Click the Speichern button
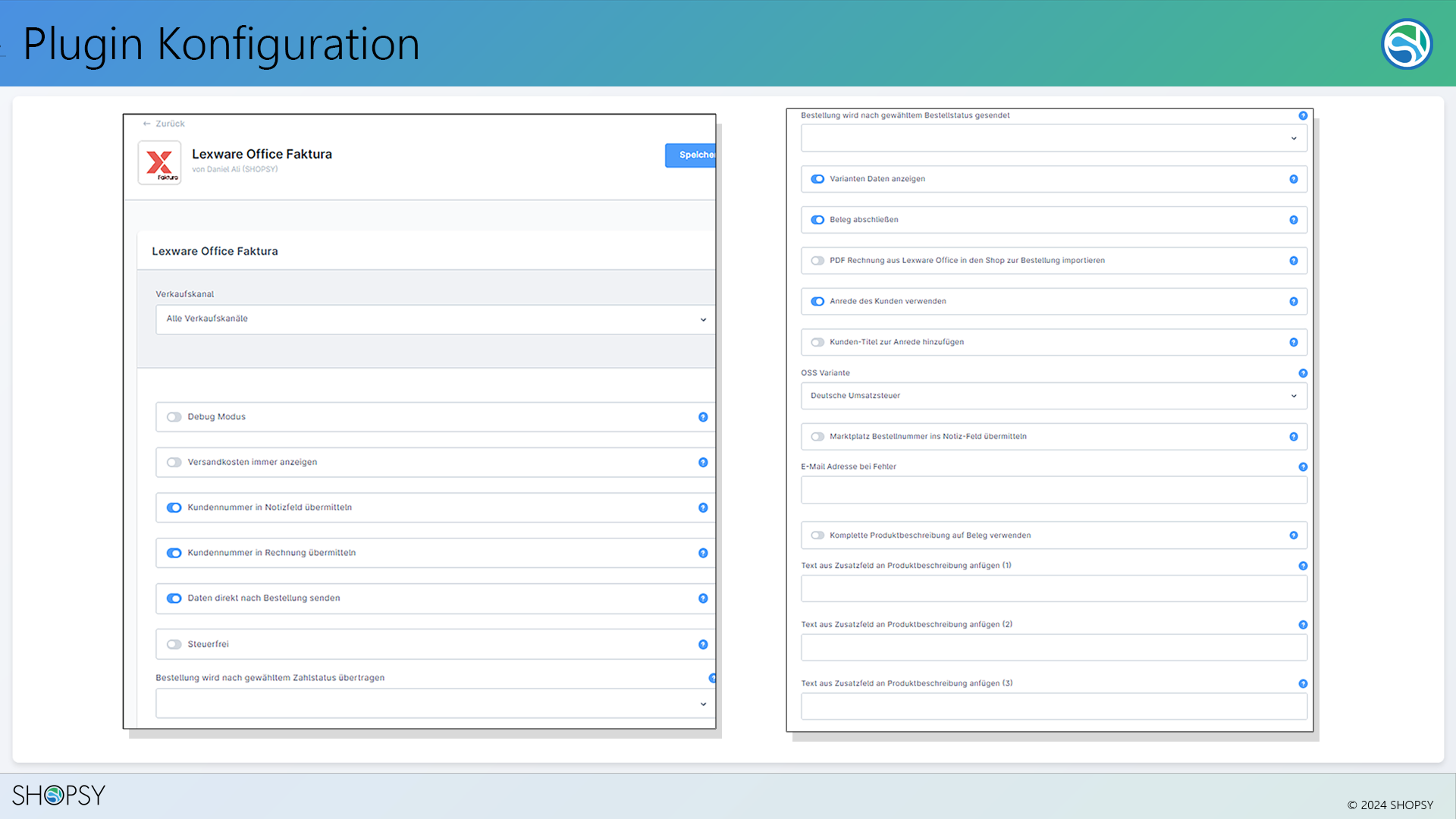This screenshot has height=819, width=1456. (x=690, y=155)
